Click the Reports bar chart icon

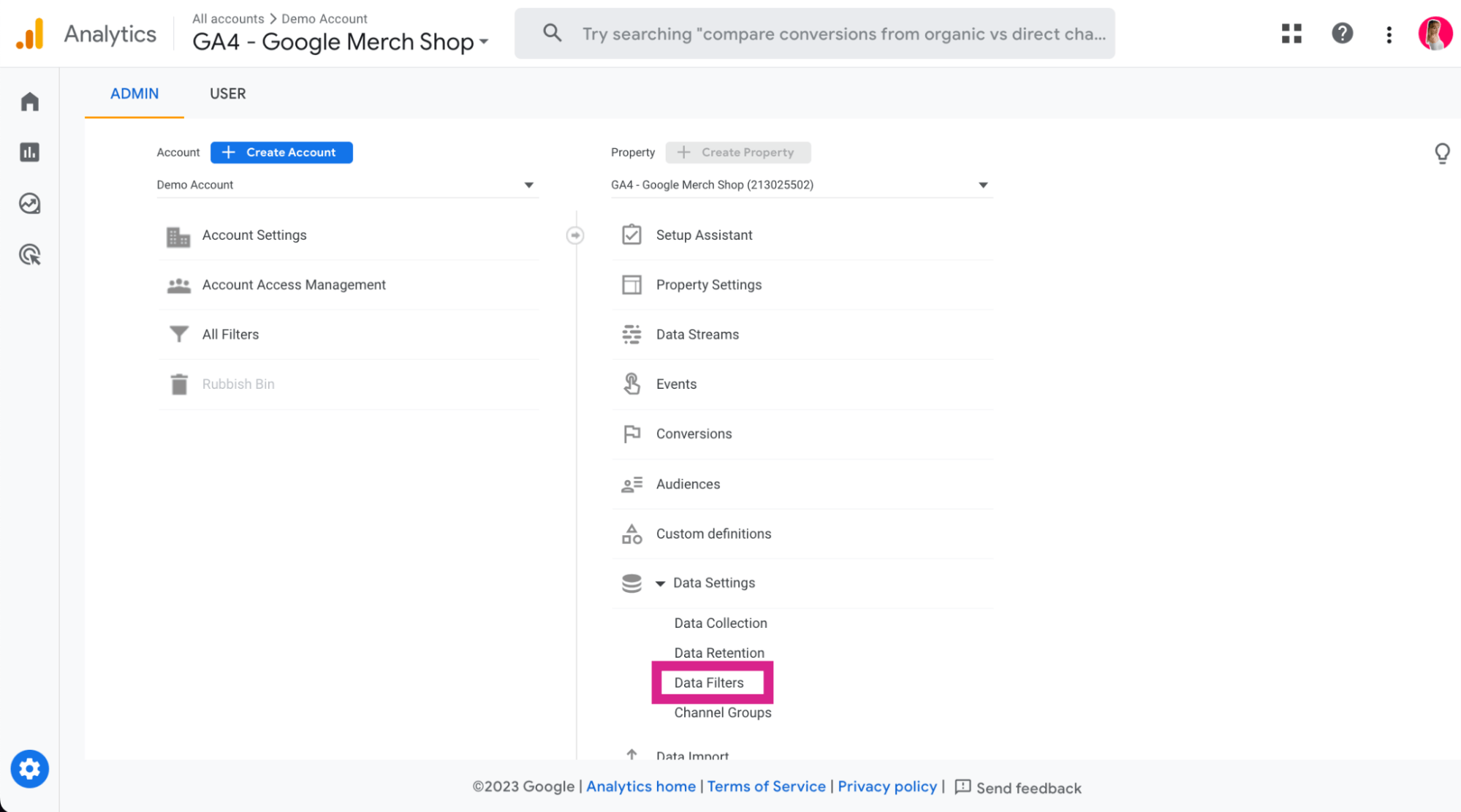pyautogui.click(x=30, y=152)
